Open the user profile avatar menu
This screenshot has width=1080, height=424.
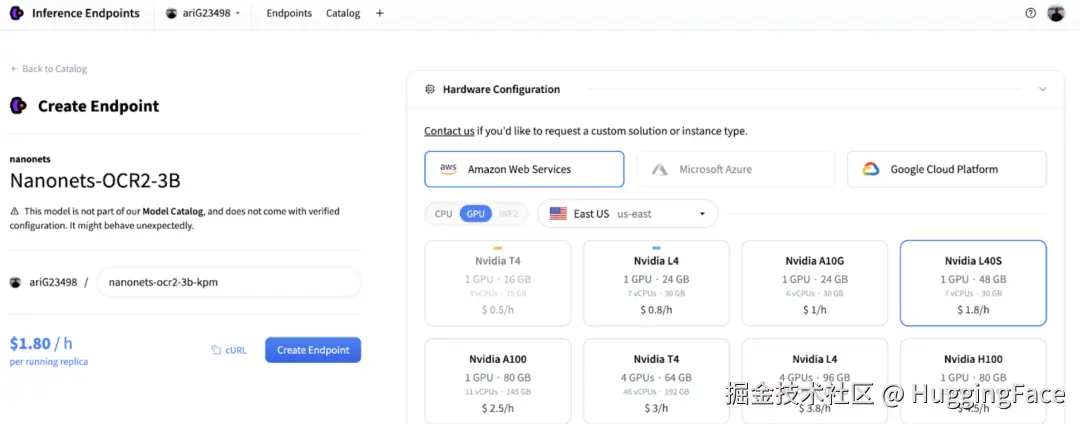click(x=1056, y=13)
